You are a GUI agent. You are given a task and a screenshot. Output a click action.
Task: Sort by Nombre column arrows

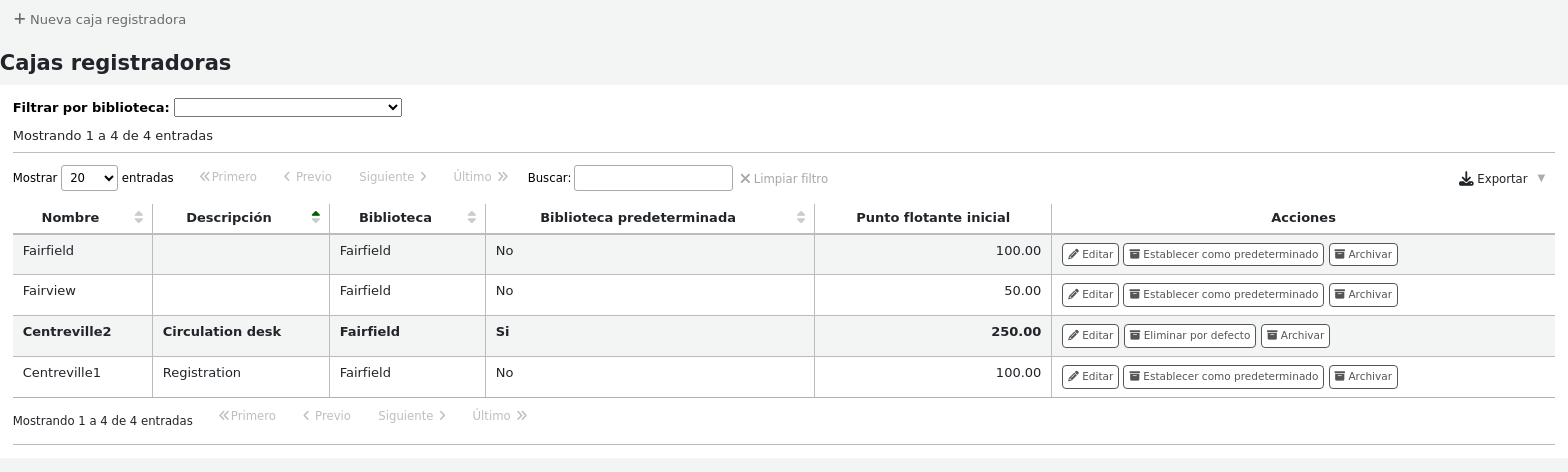tap(138, 218)
